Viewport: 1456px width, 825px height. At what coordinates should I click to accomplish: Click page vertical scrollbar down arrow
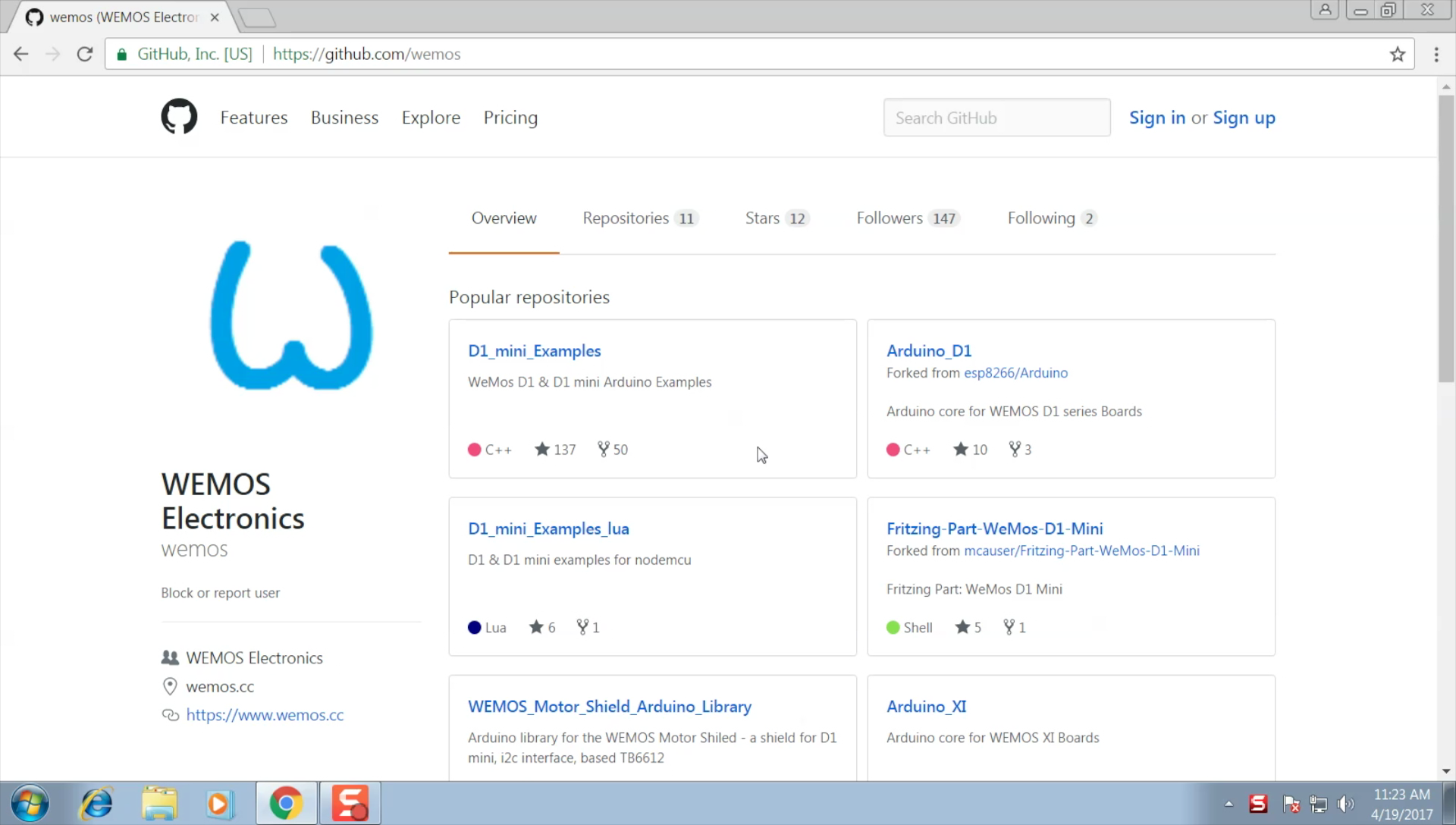pos(1446,771)
